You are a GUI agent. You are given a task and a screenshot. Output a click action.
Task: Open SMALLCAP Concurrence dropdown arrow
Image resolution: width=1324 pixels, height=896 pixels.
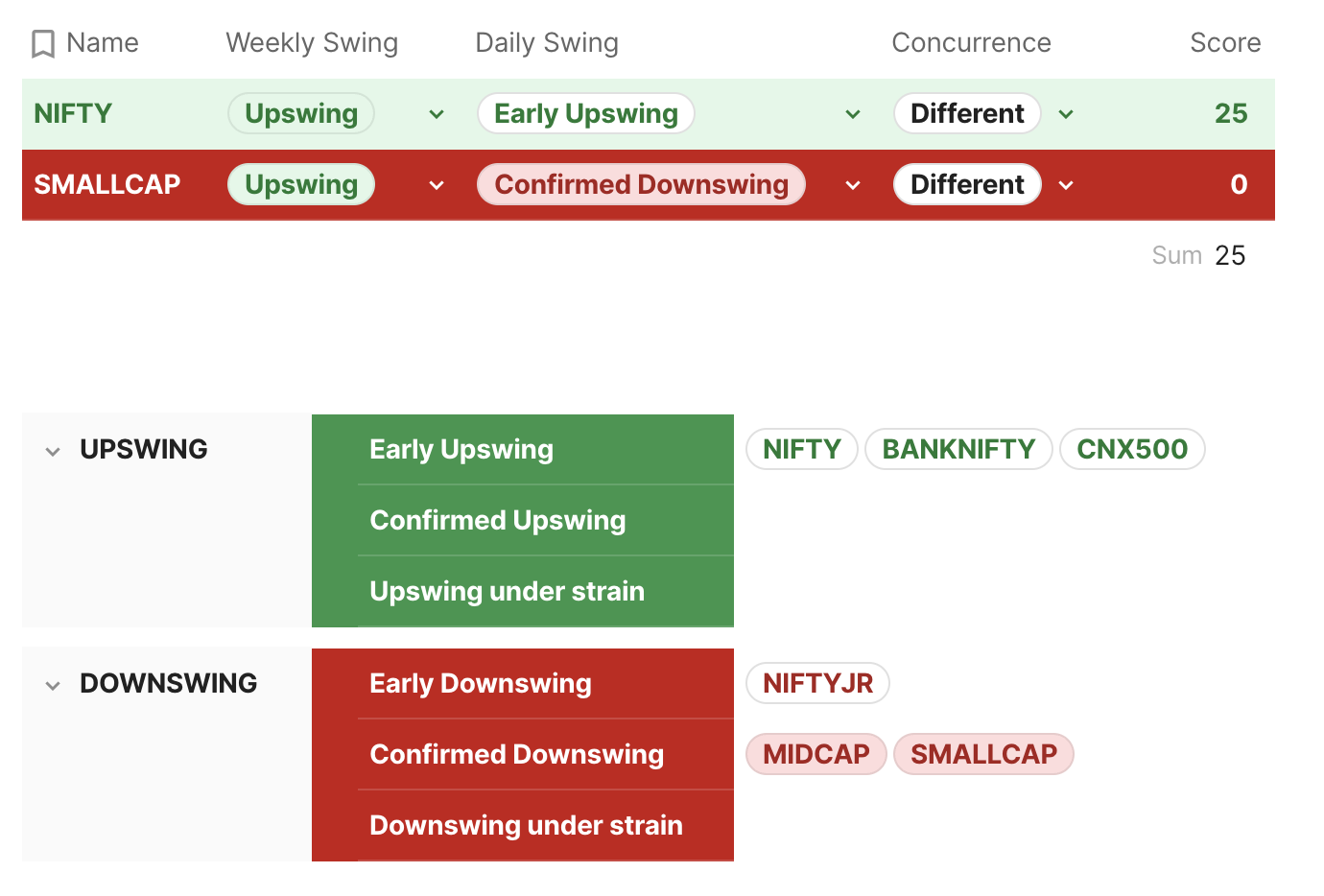(x=1066, y=186)
